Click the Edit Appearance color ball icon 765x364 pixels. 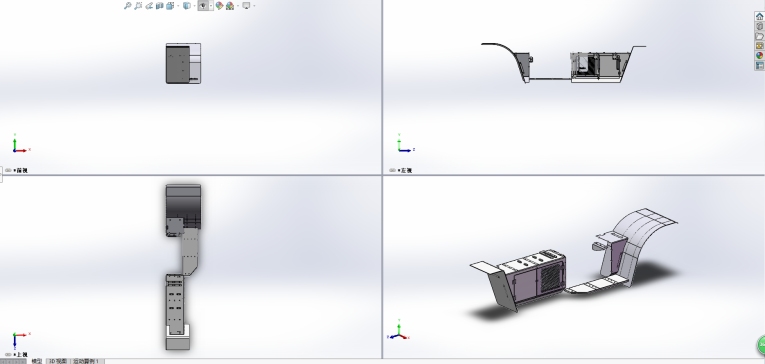pyautogui.click(x=219, y=6)
